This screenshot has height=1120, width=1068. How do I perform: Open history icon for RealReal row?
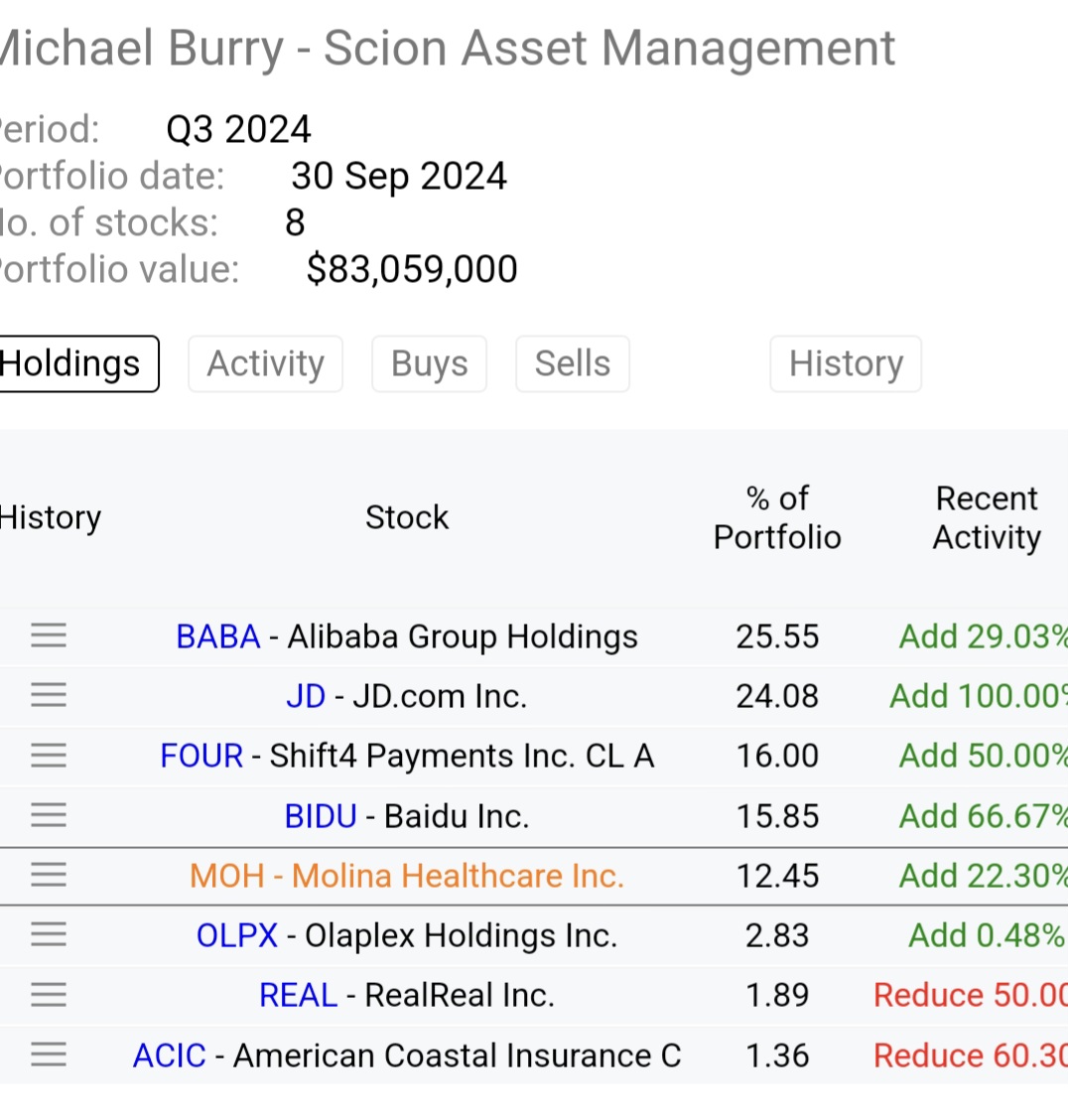(x=49, y=994)
